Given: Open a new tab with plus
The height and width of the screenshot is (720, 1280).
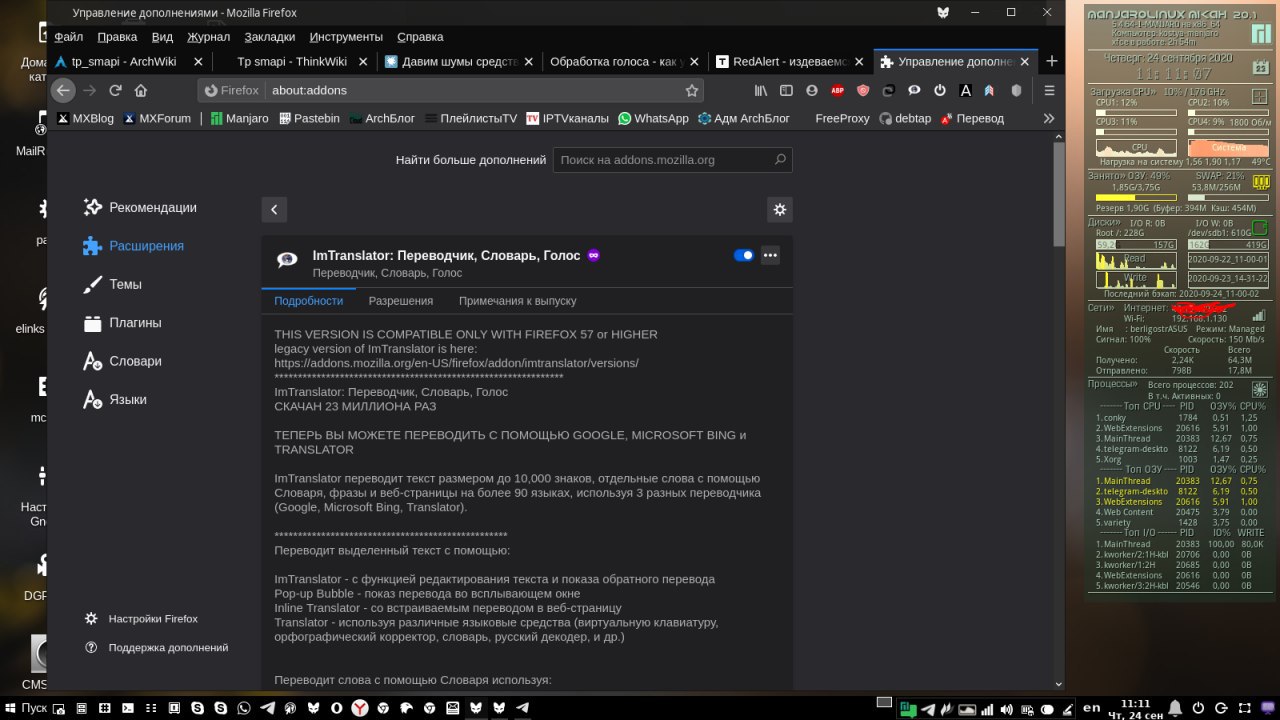Looking at the screenshot, I should click(1051, 61).
